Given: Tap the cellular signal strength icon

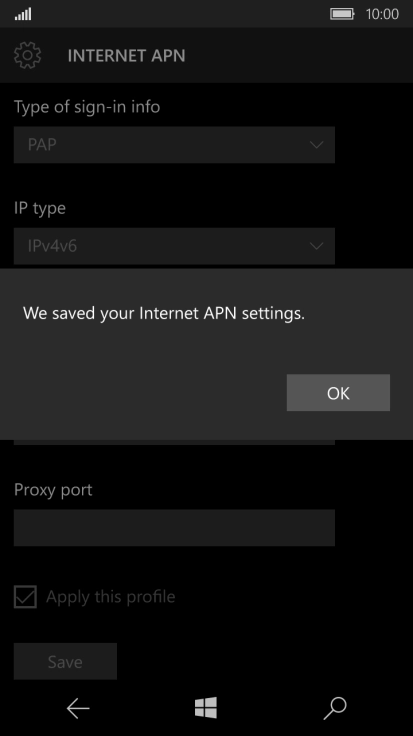Looking at the screenshot, I should pyautogui.click(x=23, y=14).
